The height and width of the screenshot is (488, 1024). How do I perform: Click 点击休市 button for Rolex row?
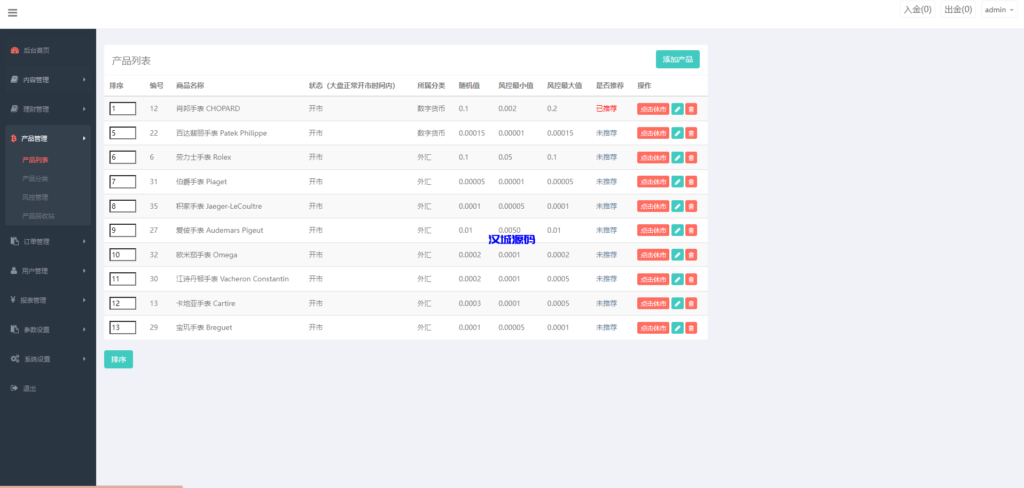point(653,157)
